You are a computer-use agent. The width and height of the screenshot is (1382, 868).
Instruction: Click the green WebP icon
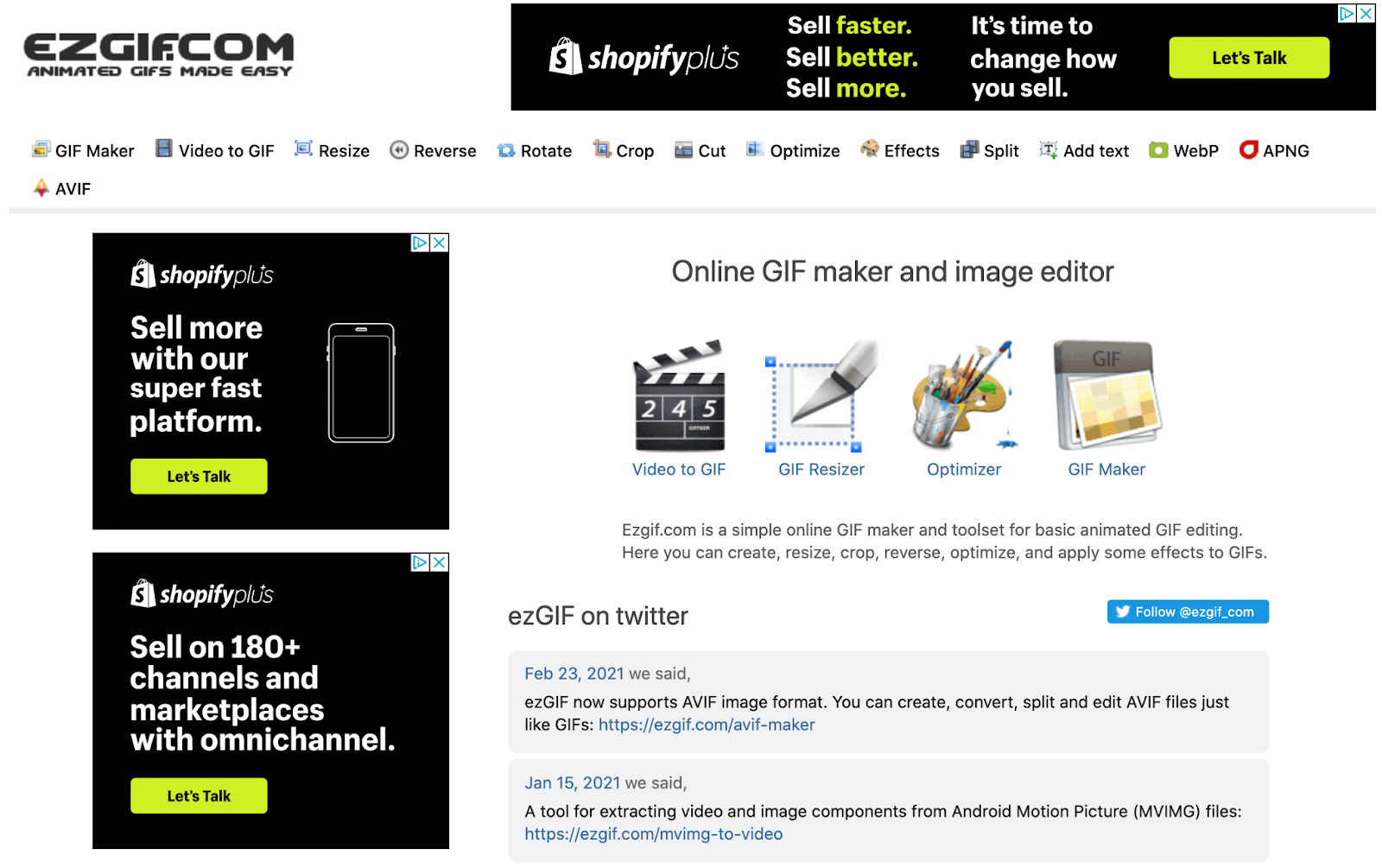[1158, 150]
